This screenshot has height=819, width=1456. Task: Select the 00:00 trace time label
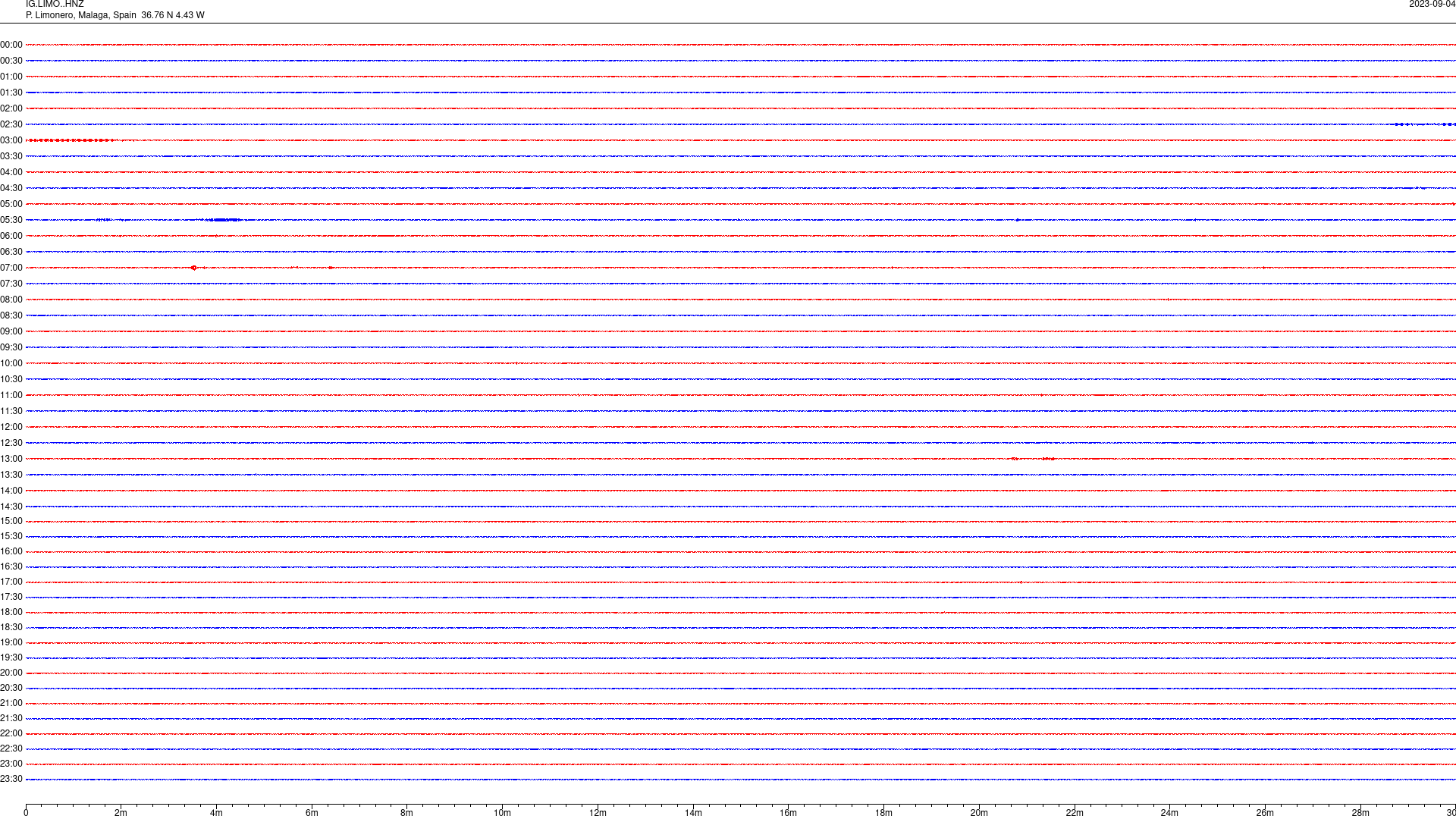11,45
